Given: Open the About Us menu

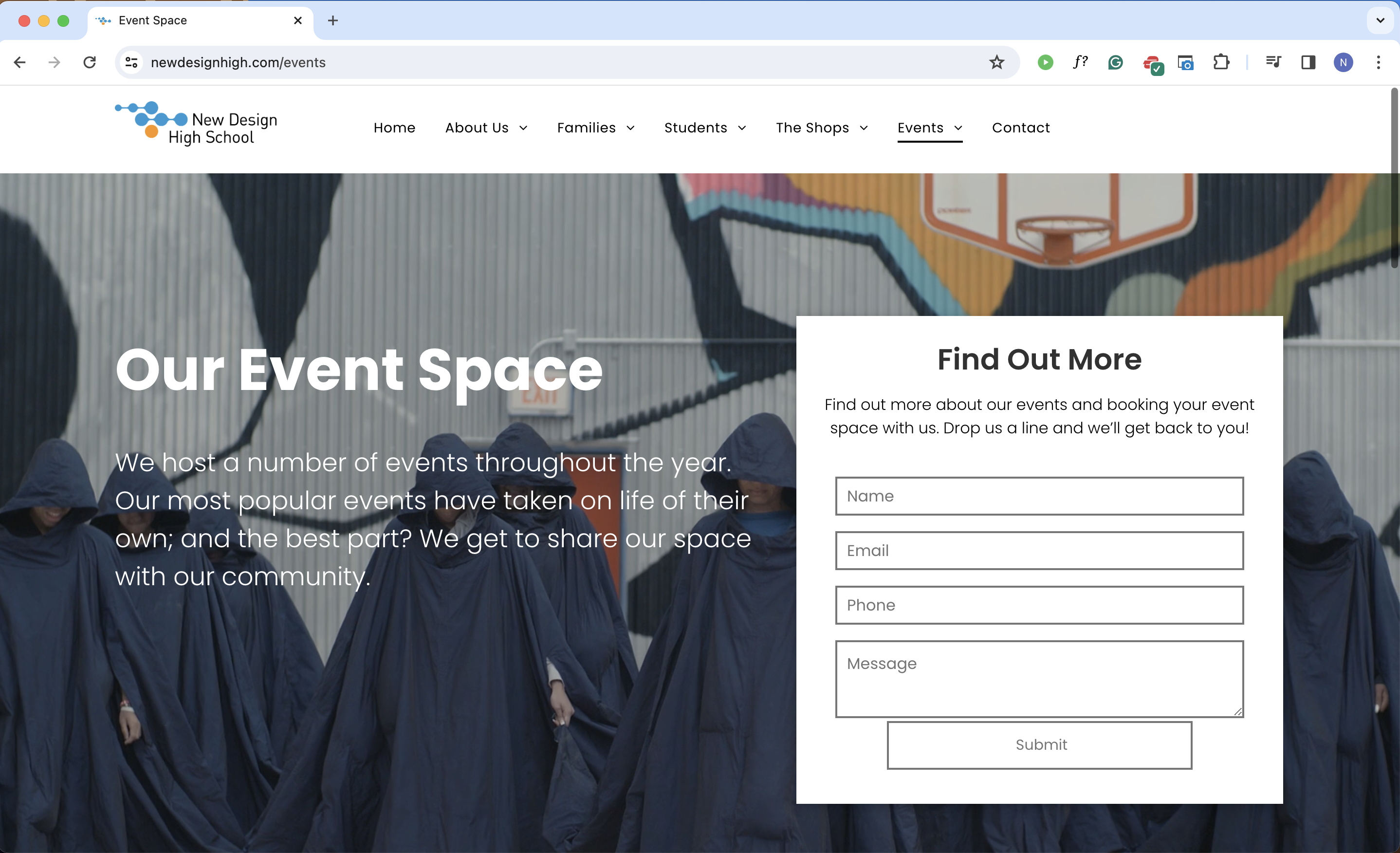Looking at the screenshot, I should [477, 128].
